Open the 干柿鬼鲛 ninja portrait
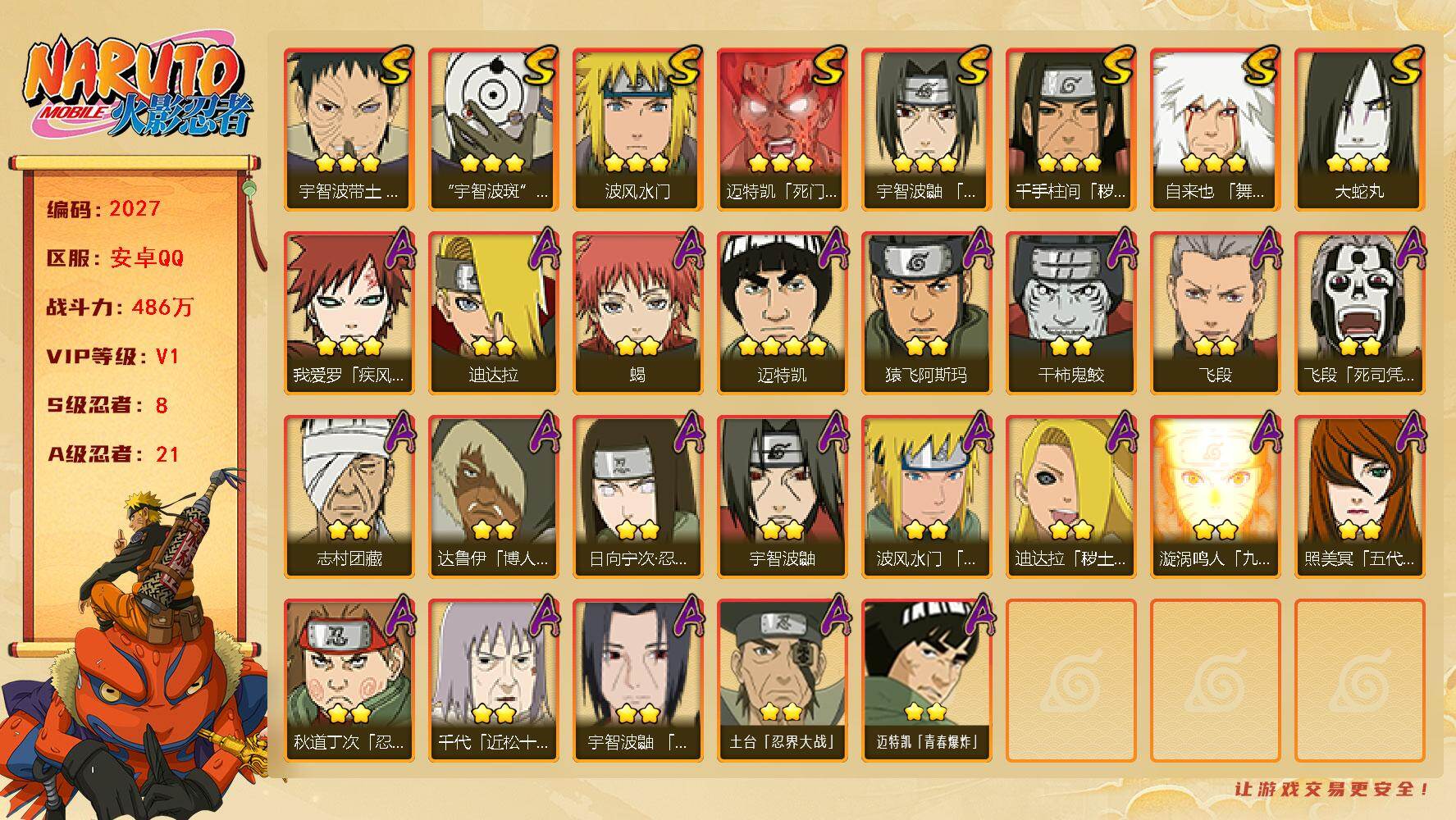 click(x=1070, y=313)
